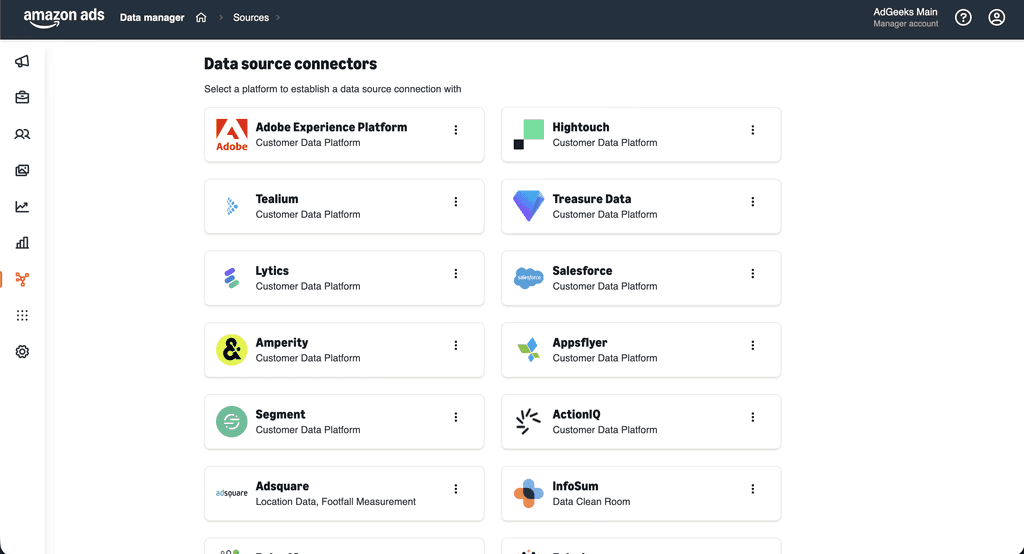Click the 'Data source connectors' heading
Screen dimensions: 1024x554
291,64
